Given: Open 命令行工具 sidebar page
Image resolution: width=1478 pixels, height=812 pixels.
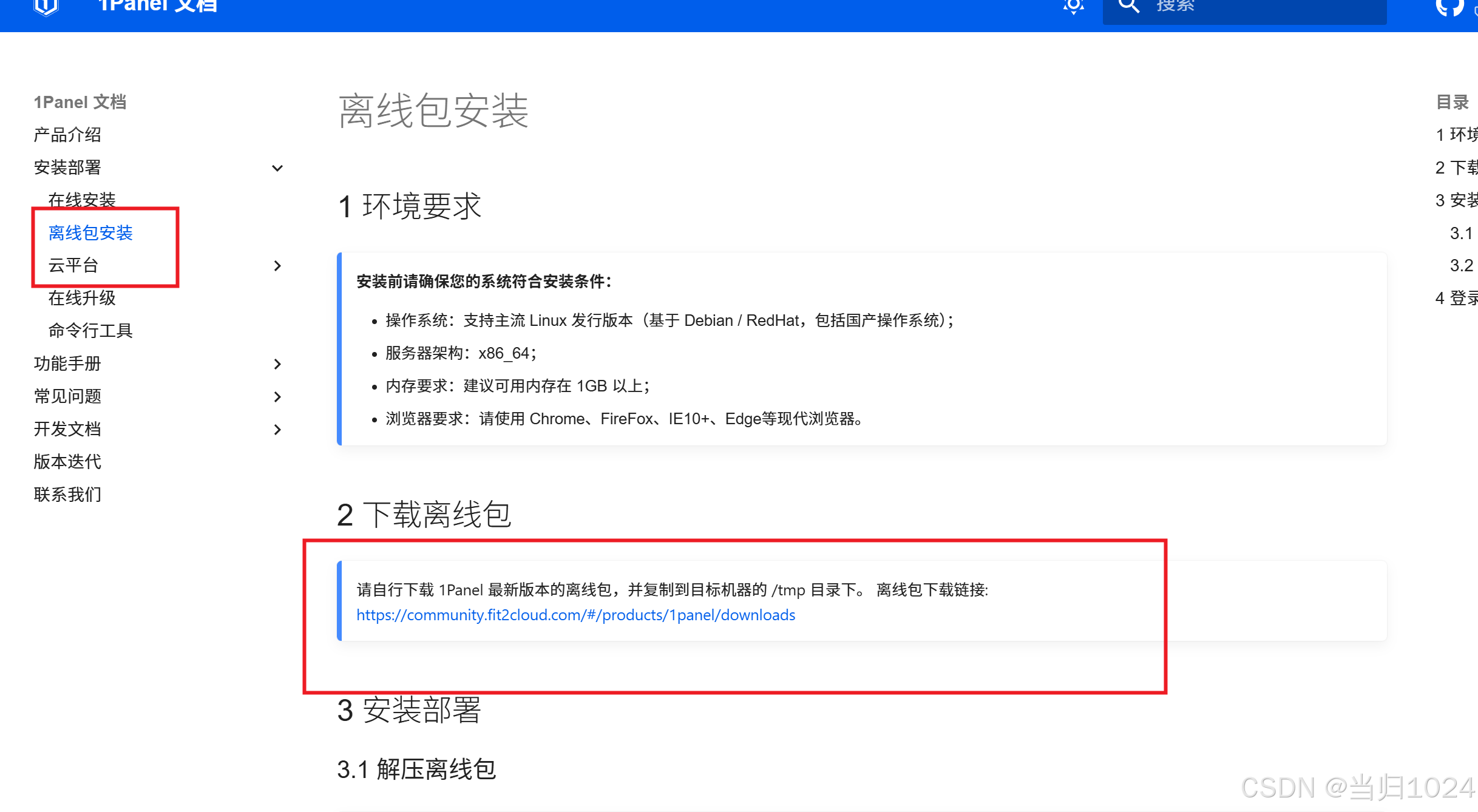Looking at the screenshot, I should [x=90, y=331].
